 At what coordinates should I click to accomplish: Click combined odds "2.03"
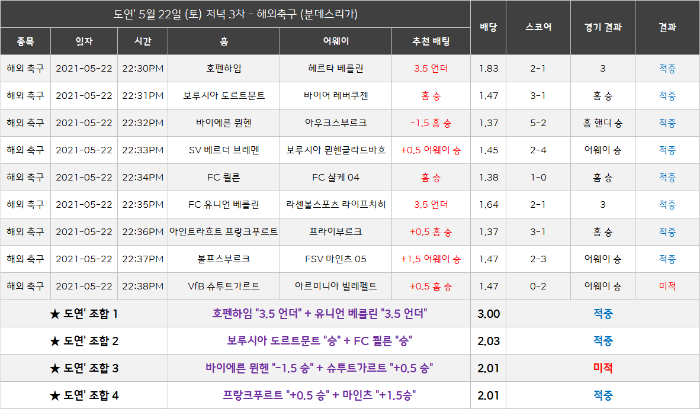(x=488, y=341)
